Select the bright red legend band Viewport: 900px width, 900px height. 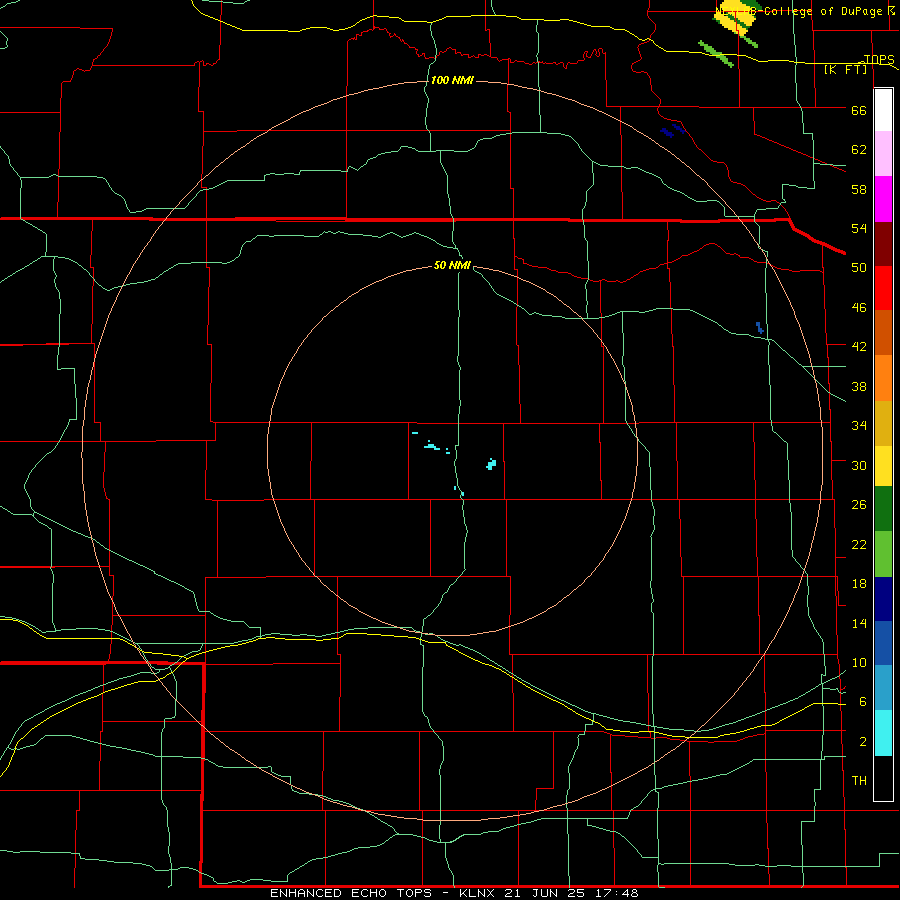(x=883, y=288)
